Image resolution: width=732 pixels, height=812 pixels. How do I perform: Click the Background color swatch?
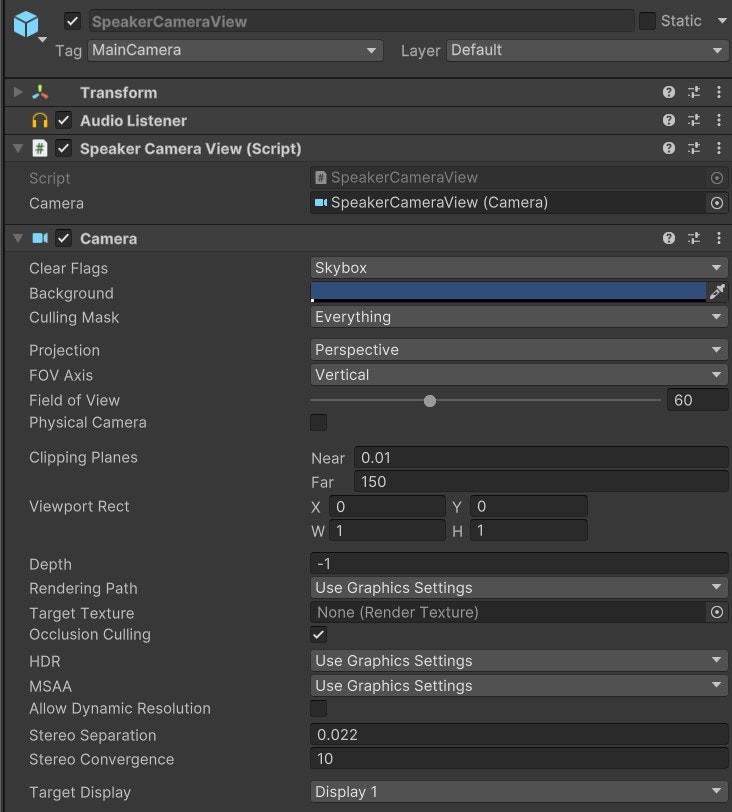(x=508, y=292)
